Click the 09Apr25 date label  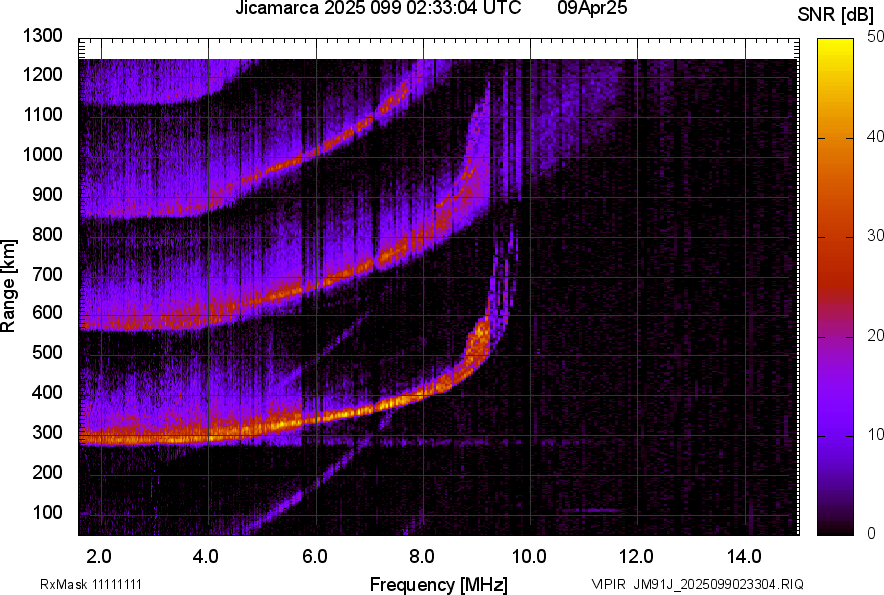coord(598,9)
